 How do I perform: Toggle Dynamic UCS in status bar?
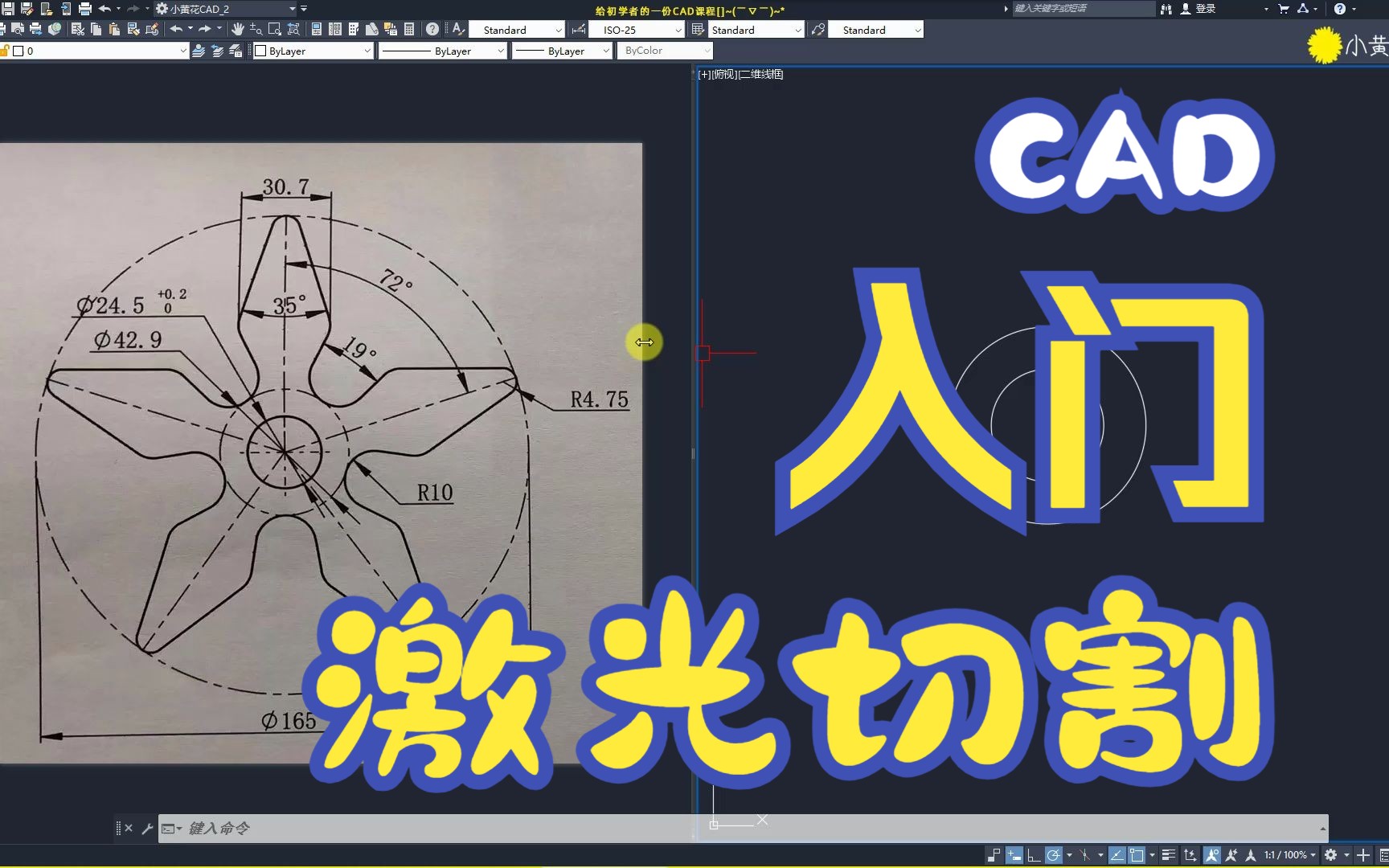tap(1190, 855)
